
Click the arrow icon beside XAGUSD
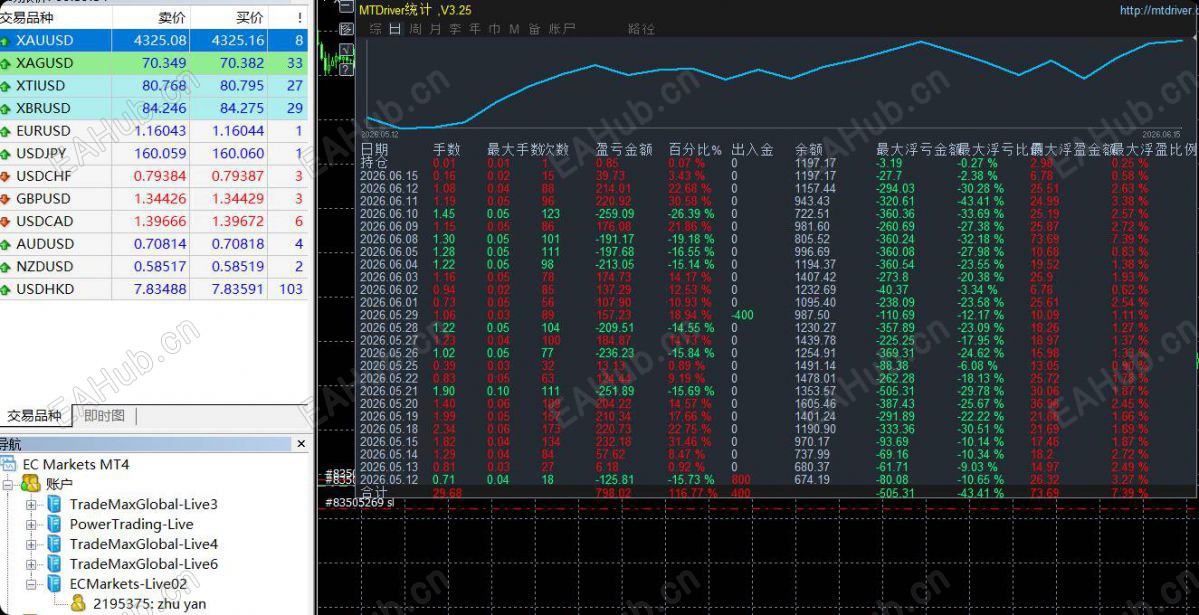[x=5, y=63]
